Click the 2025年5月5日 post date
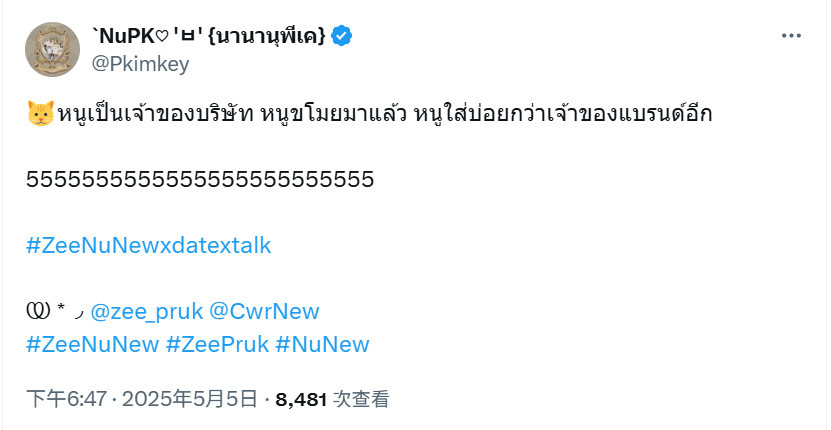The width and height of the screenshot is (831, 430). tap(190, 399)
